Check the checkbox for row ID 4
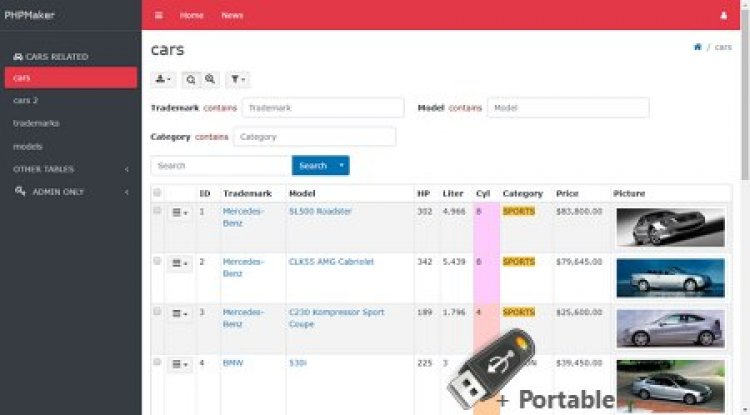The height and width of the screenshot is (415, 750). pyautogui.click(x=157, y=362)
